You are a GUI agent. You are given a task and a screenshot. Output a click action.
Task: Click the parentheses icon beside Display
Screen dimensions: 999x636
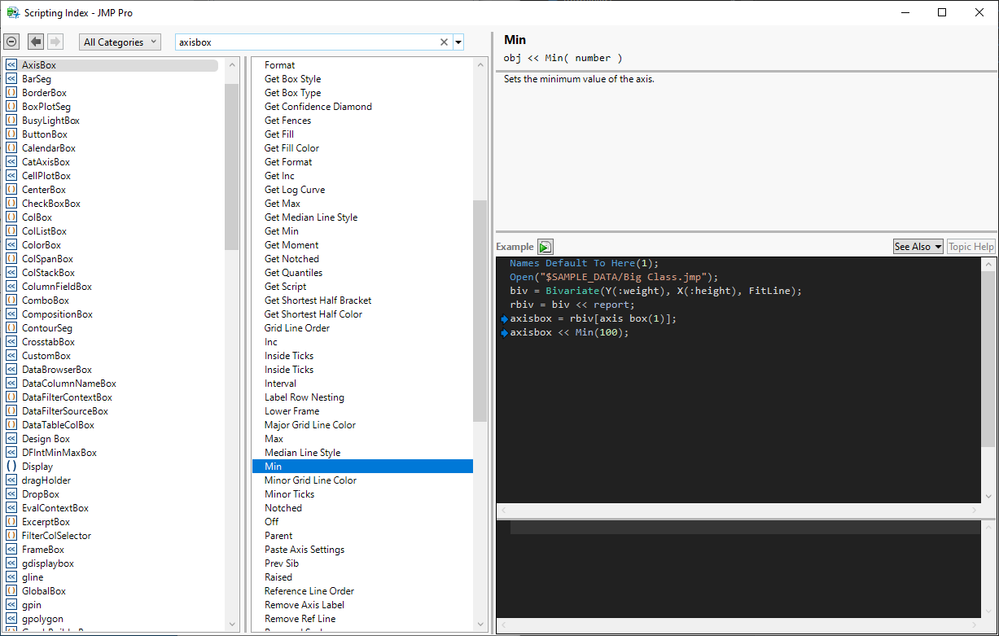[11, 466]
